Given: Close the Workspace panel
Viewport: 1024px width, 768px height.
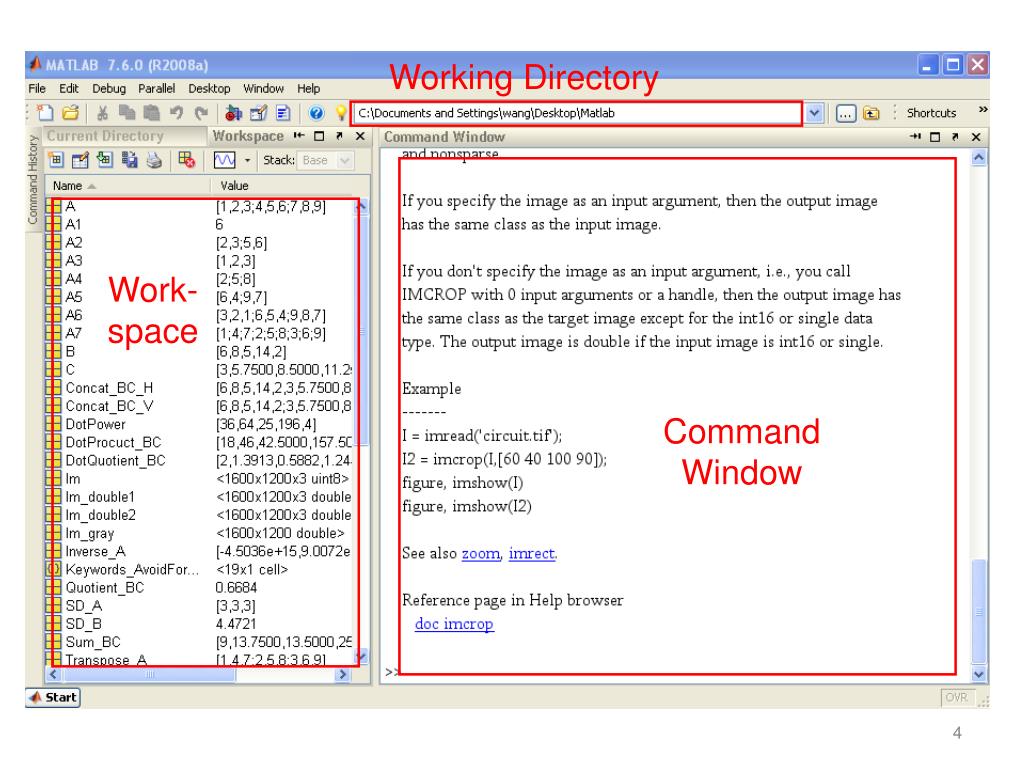Looking at the screenshot, I should coord(360,136).
